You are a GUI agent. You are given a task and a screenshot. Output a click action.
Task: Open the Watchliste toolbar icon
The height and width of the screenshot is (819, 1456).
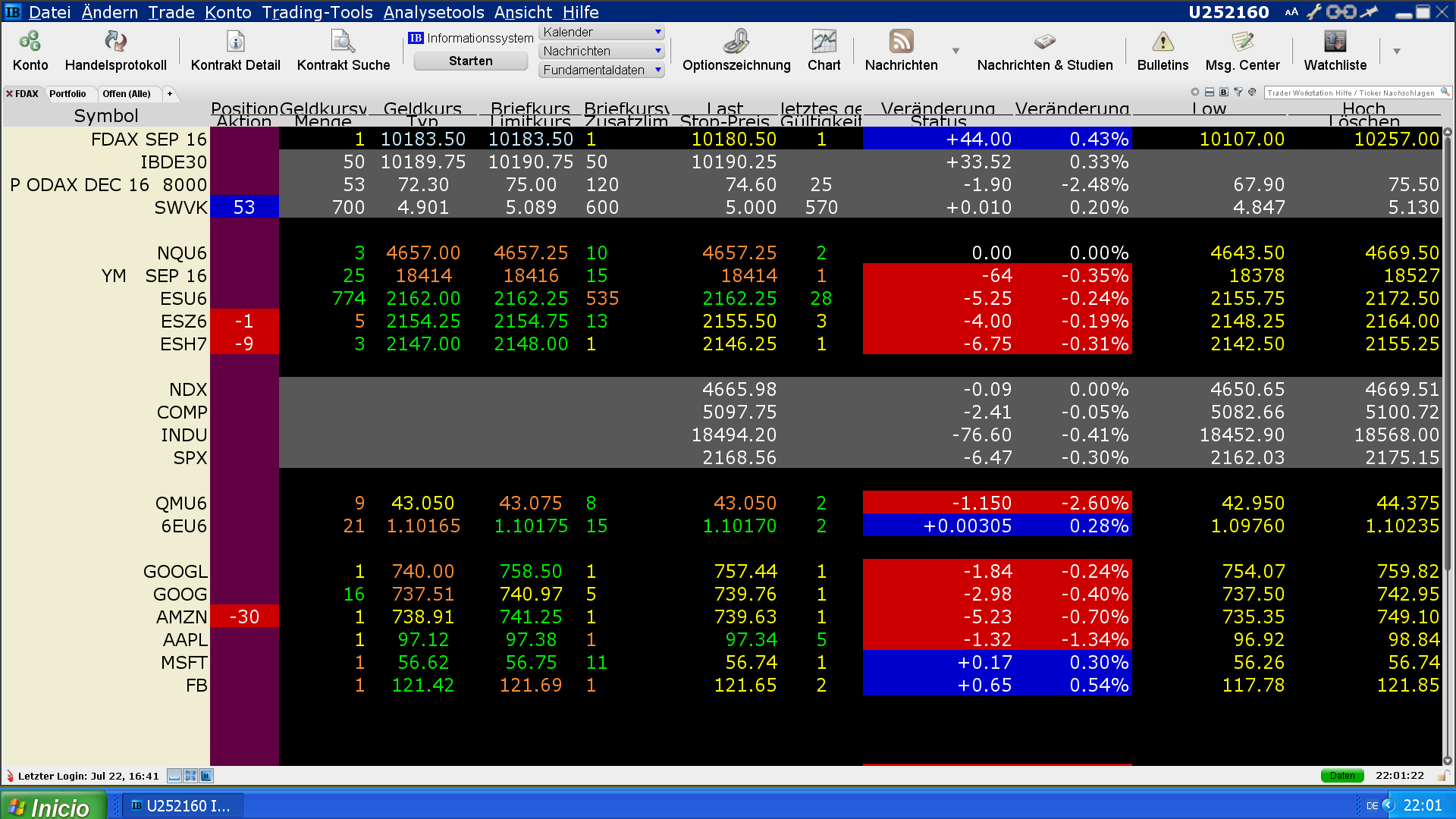(1335, 42)
